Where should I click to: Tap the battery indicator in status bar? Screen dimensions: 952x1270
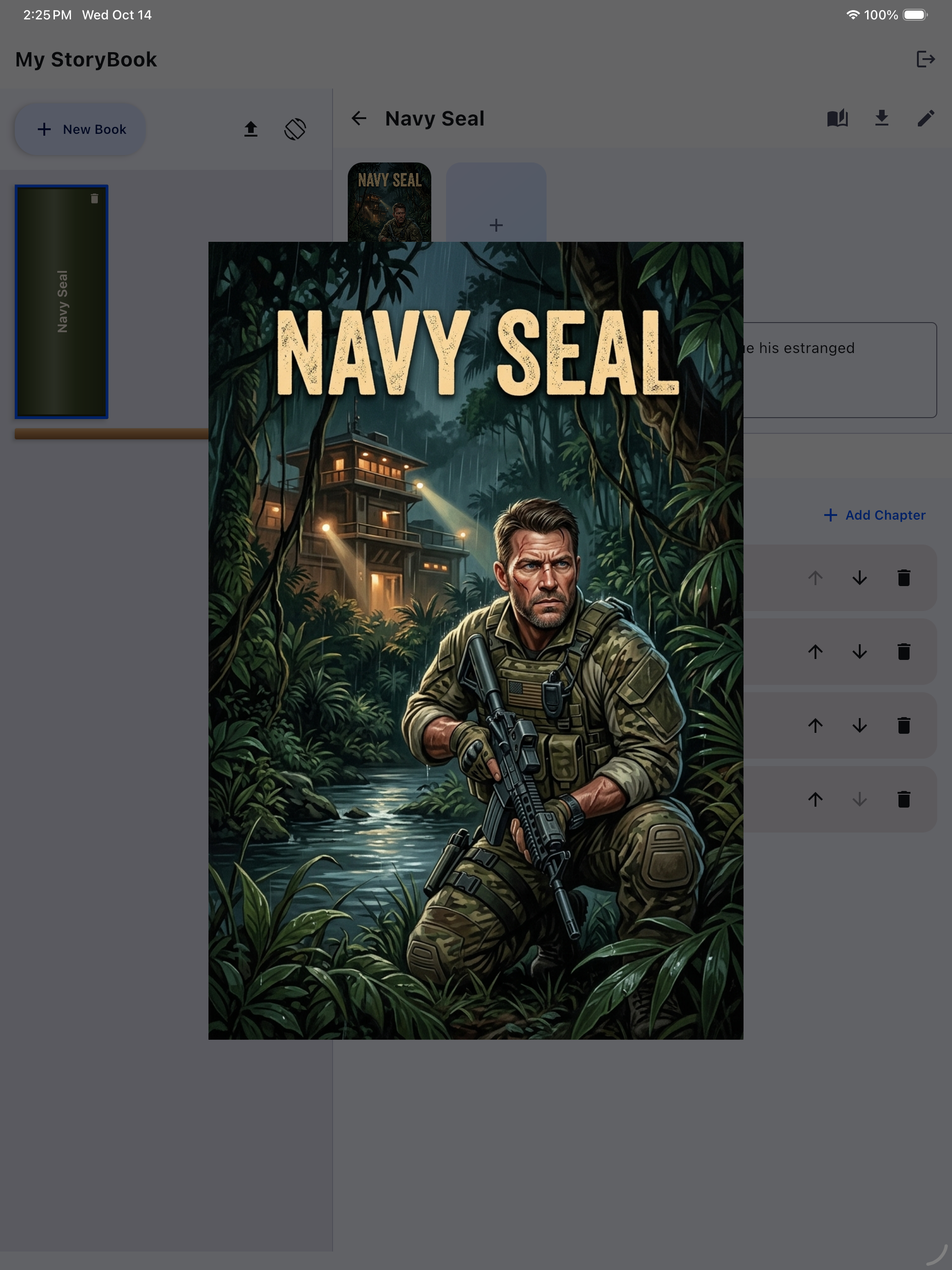coord(915,15)
